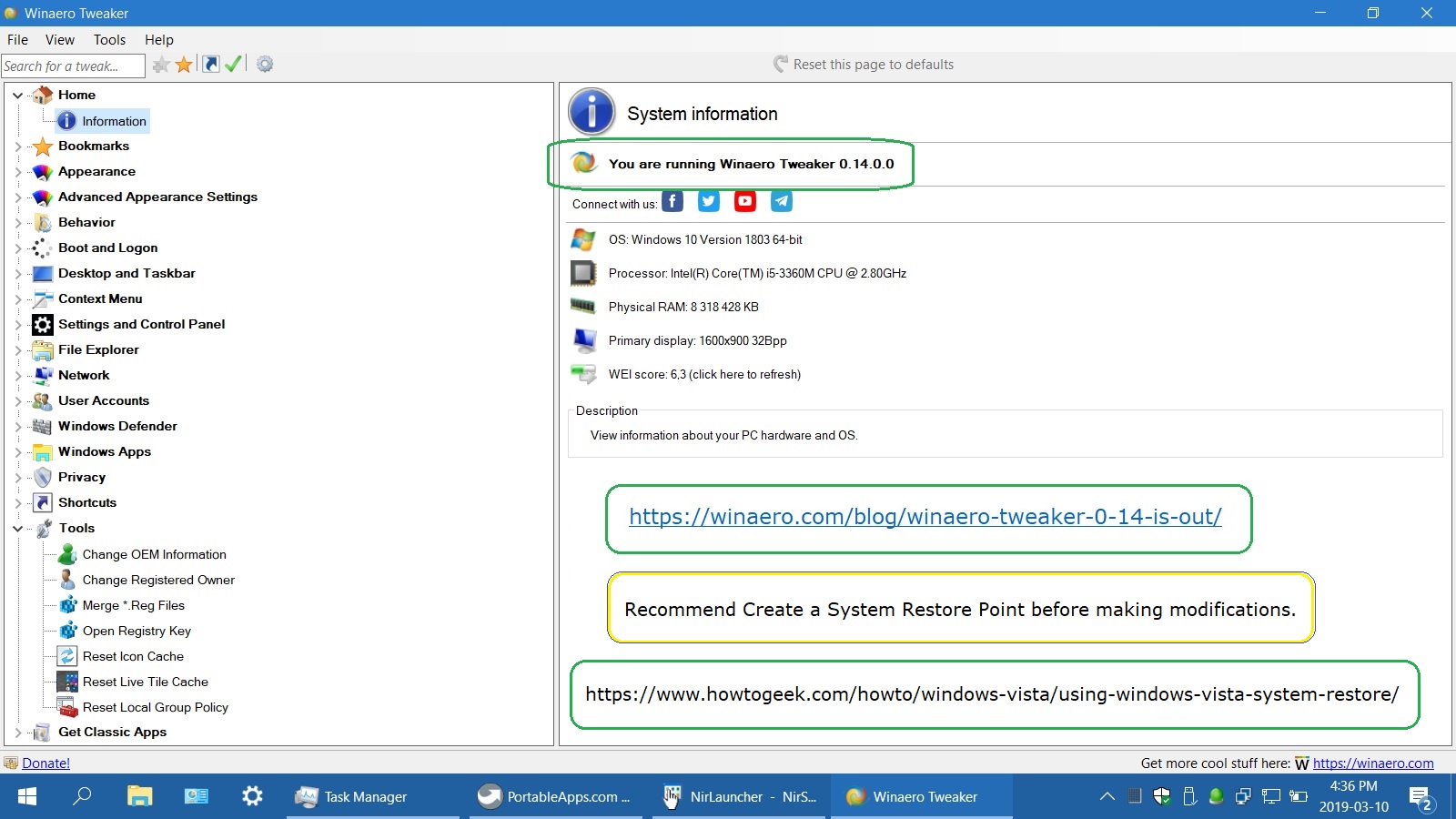This screenshot has height=819, width=1456.
Task: Expand the Behavior tree node
Action: pos(17,222)
